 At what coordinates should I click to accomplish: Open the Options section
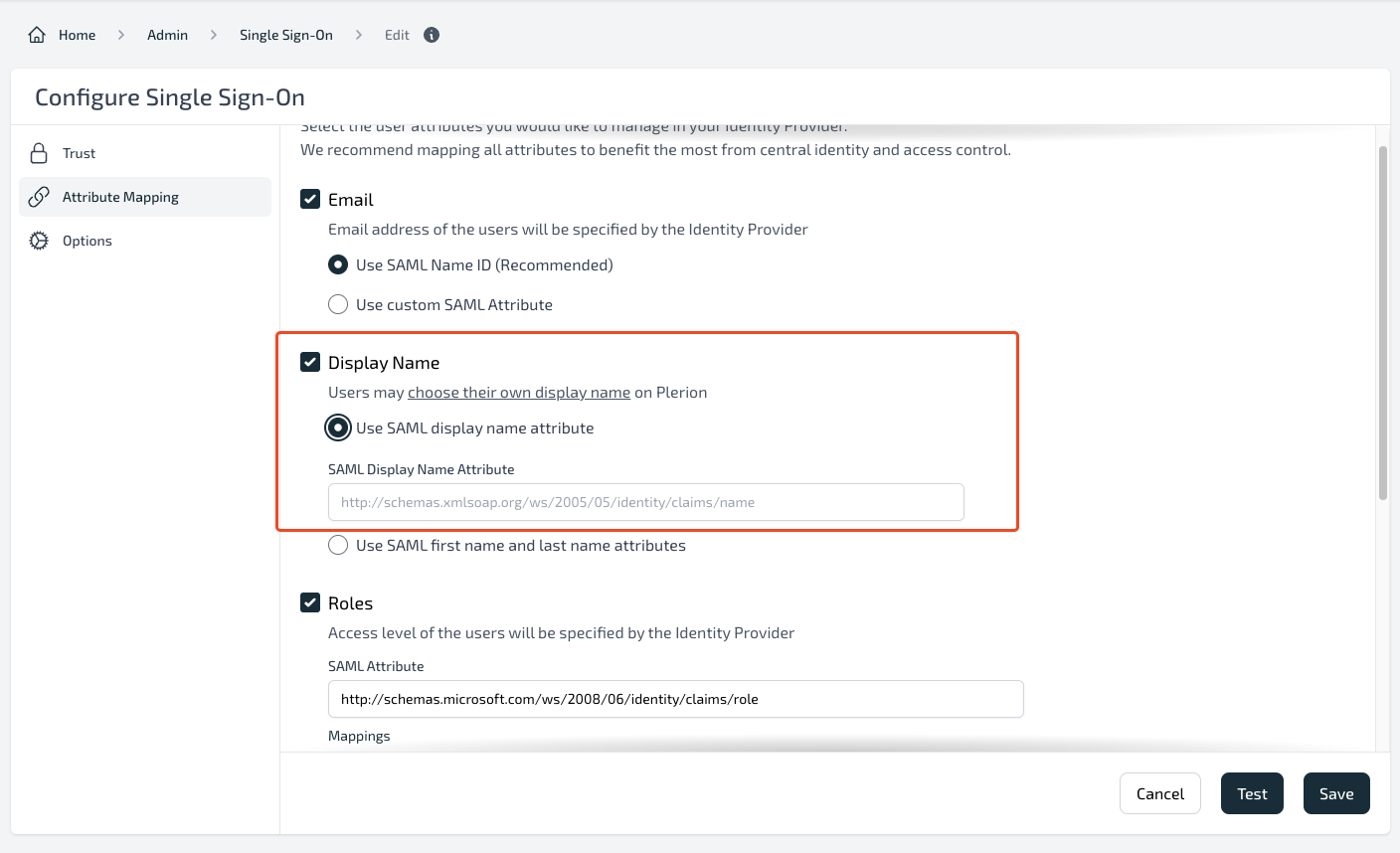145,241
